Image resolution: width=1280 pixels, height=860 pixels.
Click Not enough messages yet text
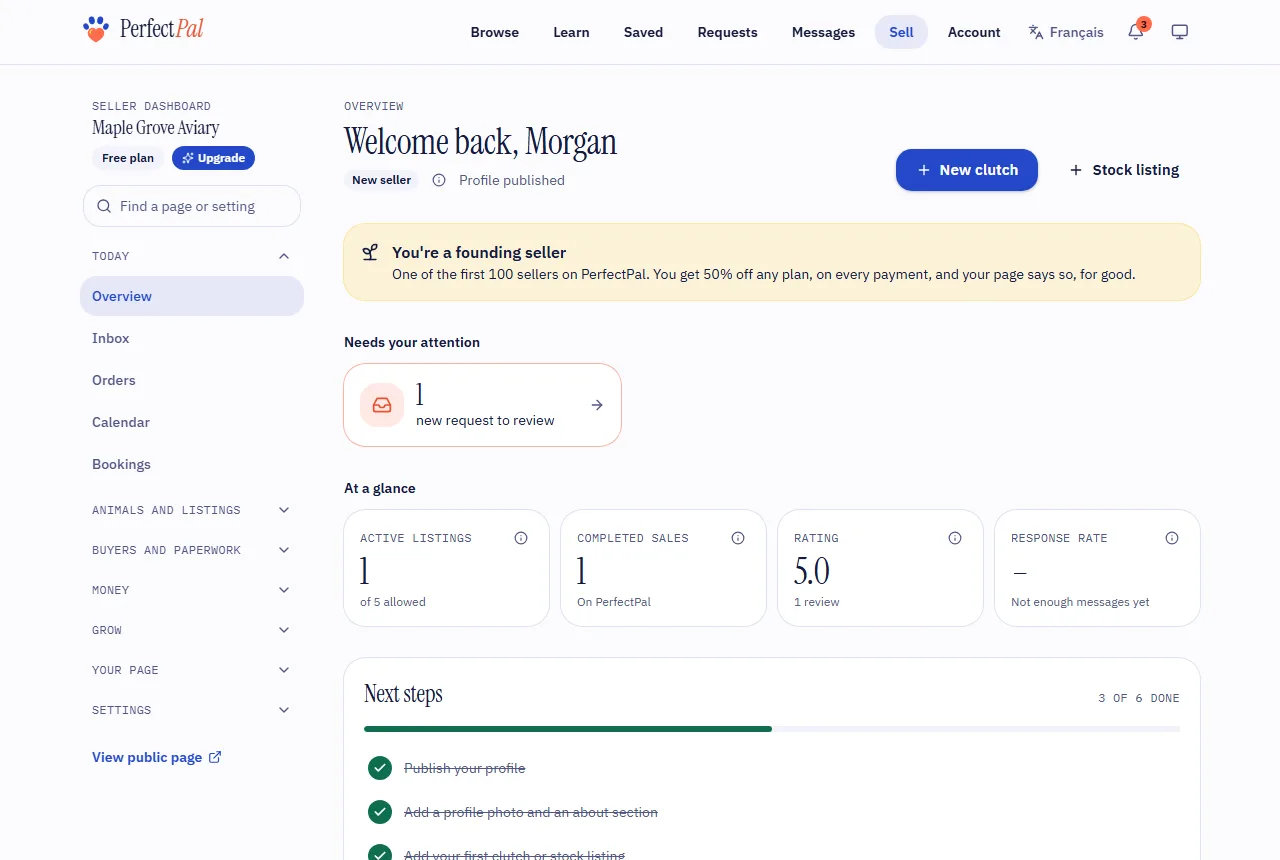(1080, 602)
